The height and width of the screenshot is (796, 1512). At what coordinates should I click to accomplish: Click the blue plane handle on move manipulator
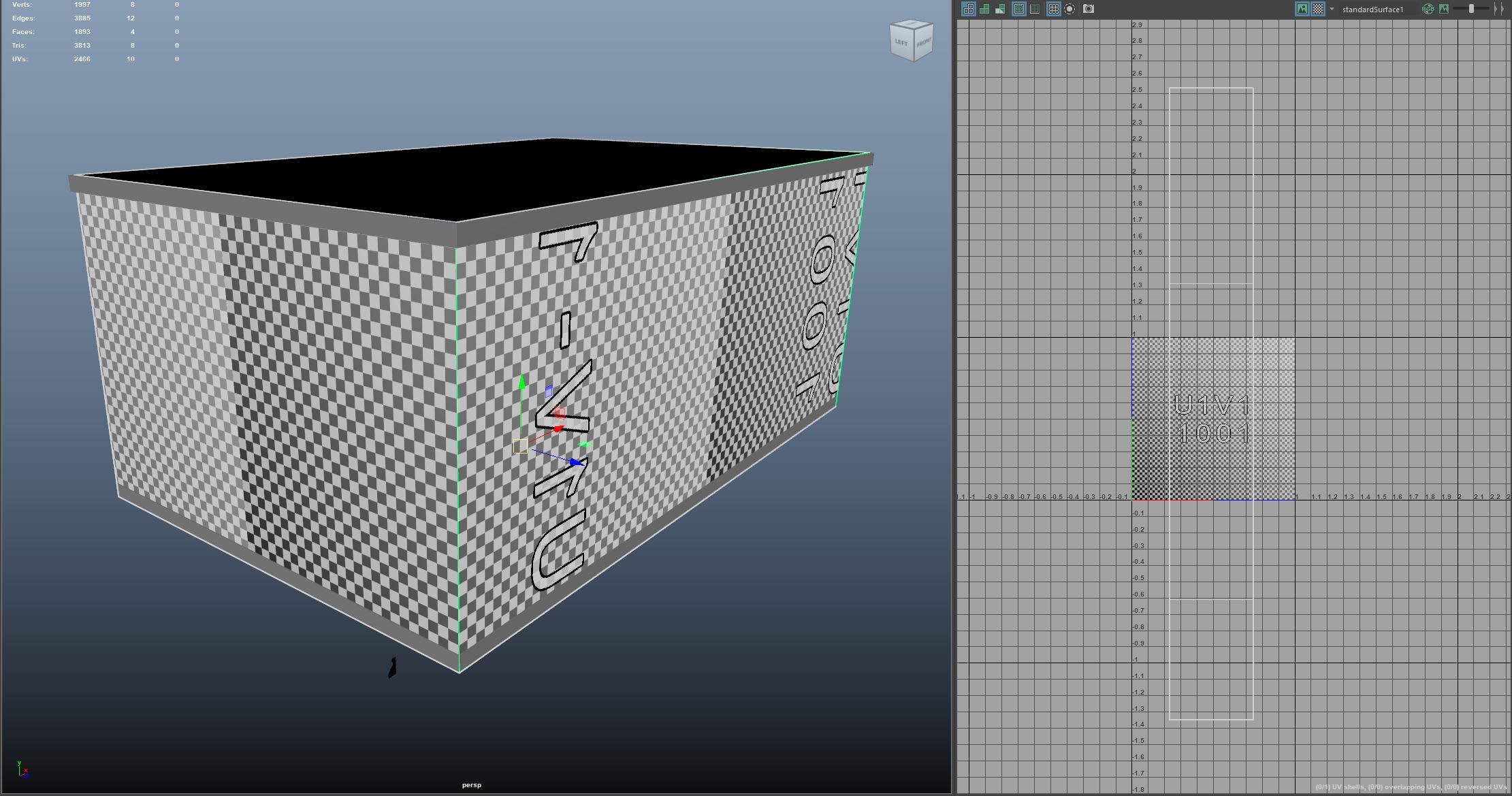[549, 392]
